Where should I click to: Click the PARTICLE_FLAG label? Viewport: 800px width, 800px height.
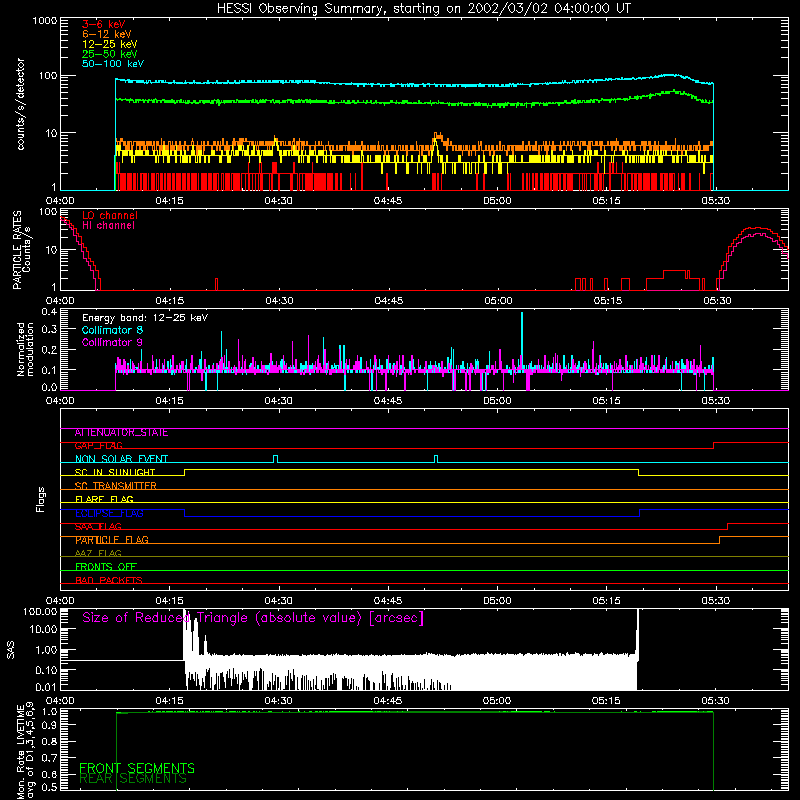pos(112,540)
